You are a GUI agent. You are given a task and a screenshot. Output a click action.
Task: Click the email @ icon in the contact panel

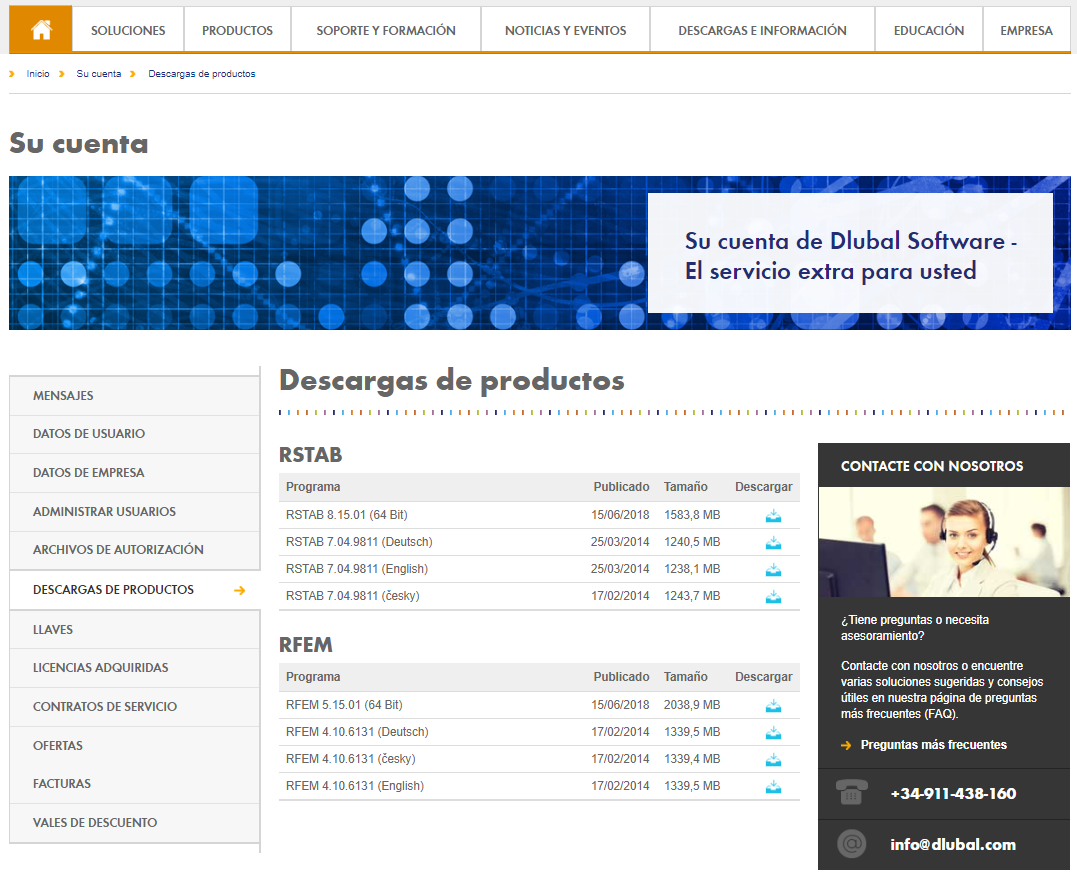tap(851, 844)
